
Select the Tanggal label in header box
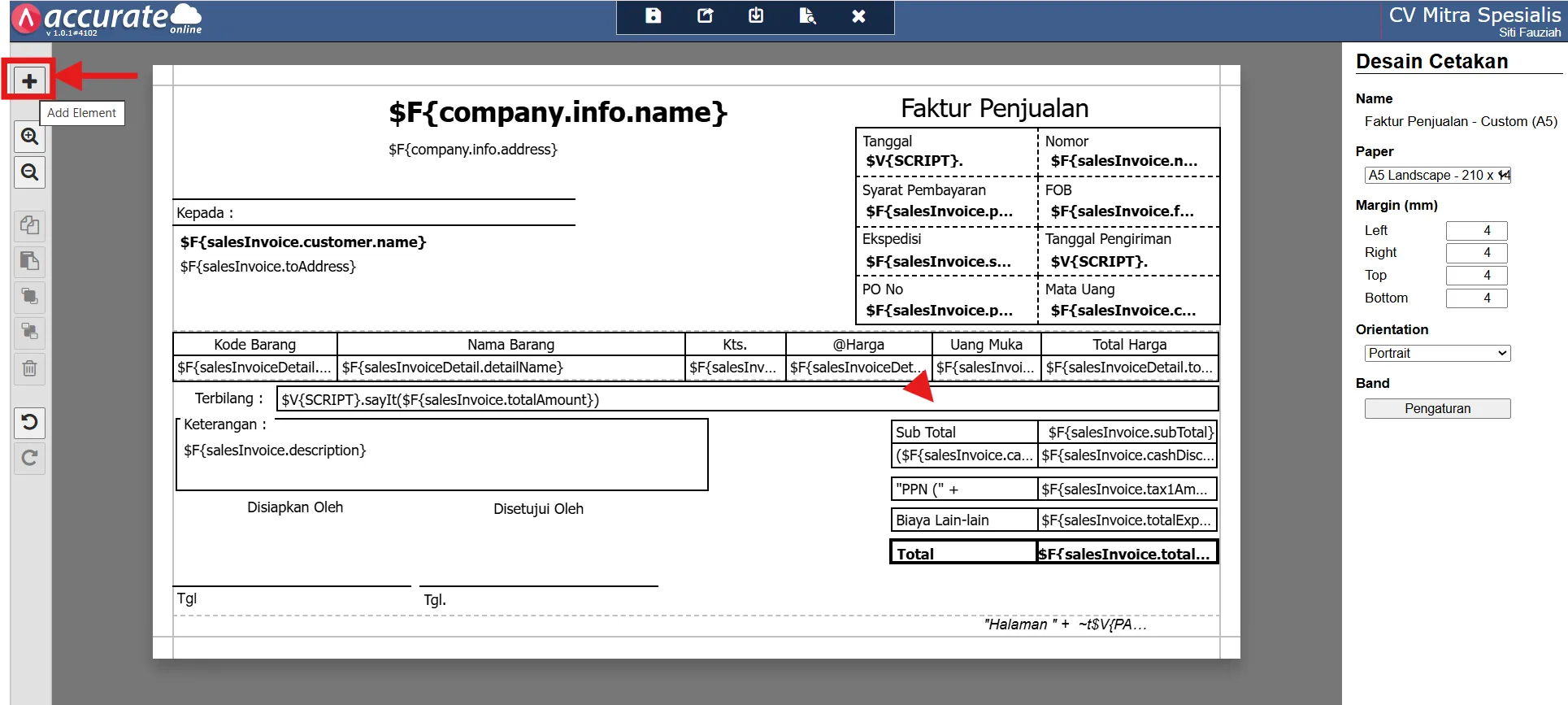click(888, 141)
